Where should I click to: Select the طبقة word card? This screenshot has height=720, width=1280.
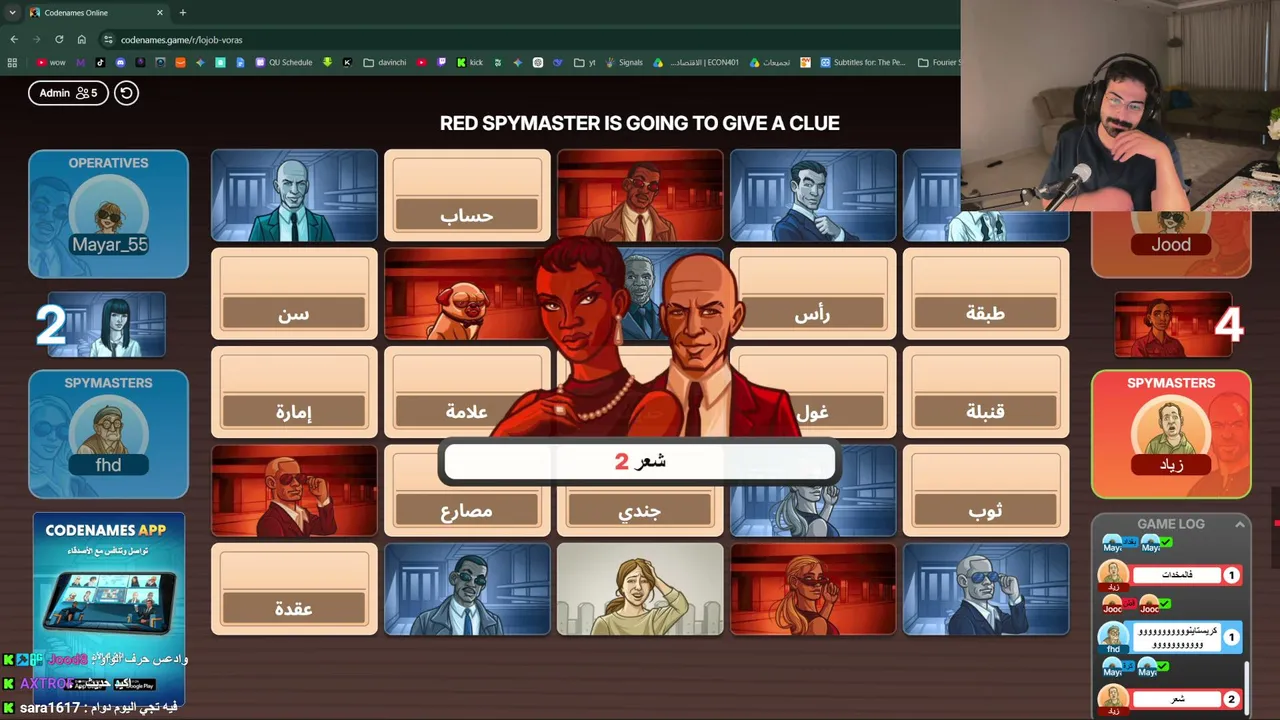[986, 294]
